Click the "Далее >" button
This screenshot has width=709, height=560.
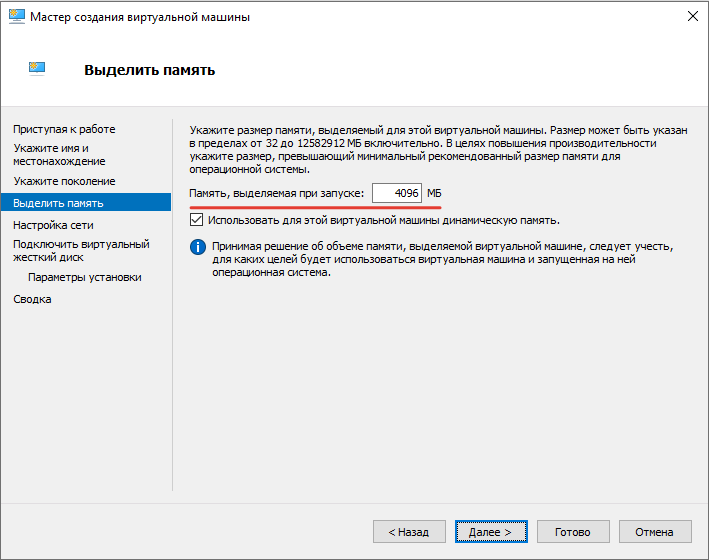coord(490,532)
